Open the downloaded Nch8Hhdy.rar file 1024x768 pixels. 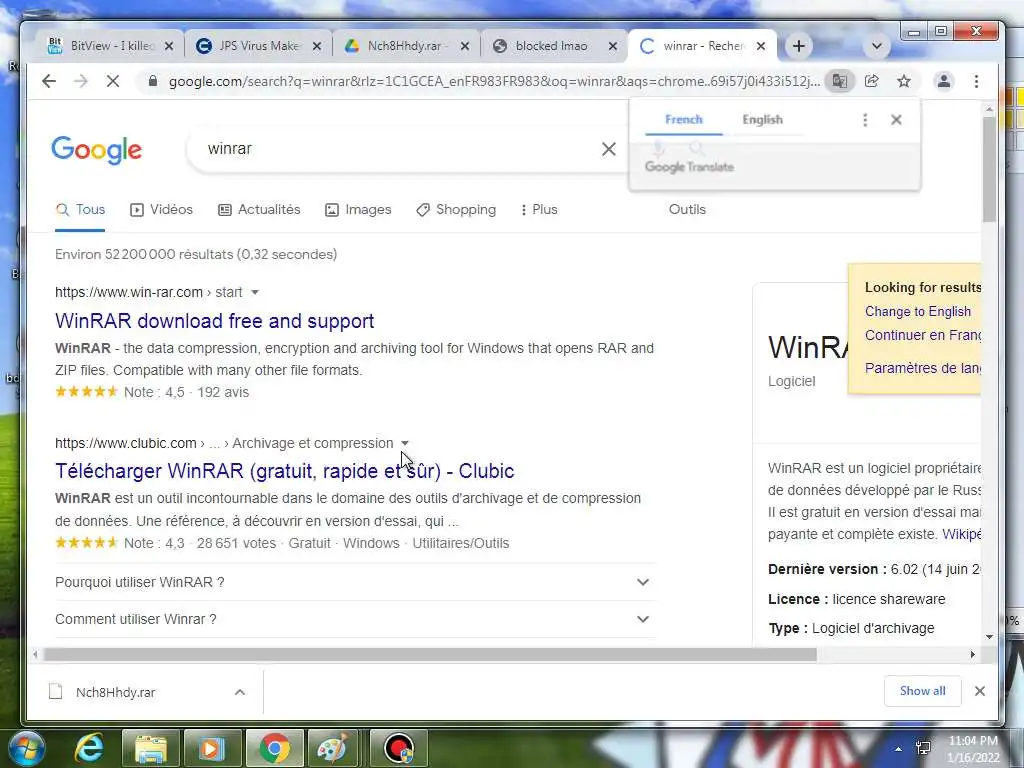click(x=115, y=692)
